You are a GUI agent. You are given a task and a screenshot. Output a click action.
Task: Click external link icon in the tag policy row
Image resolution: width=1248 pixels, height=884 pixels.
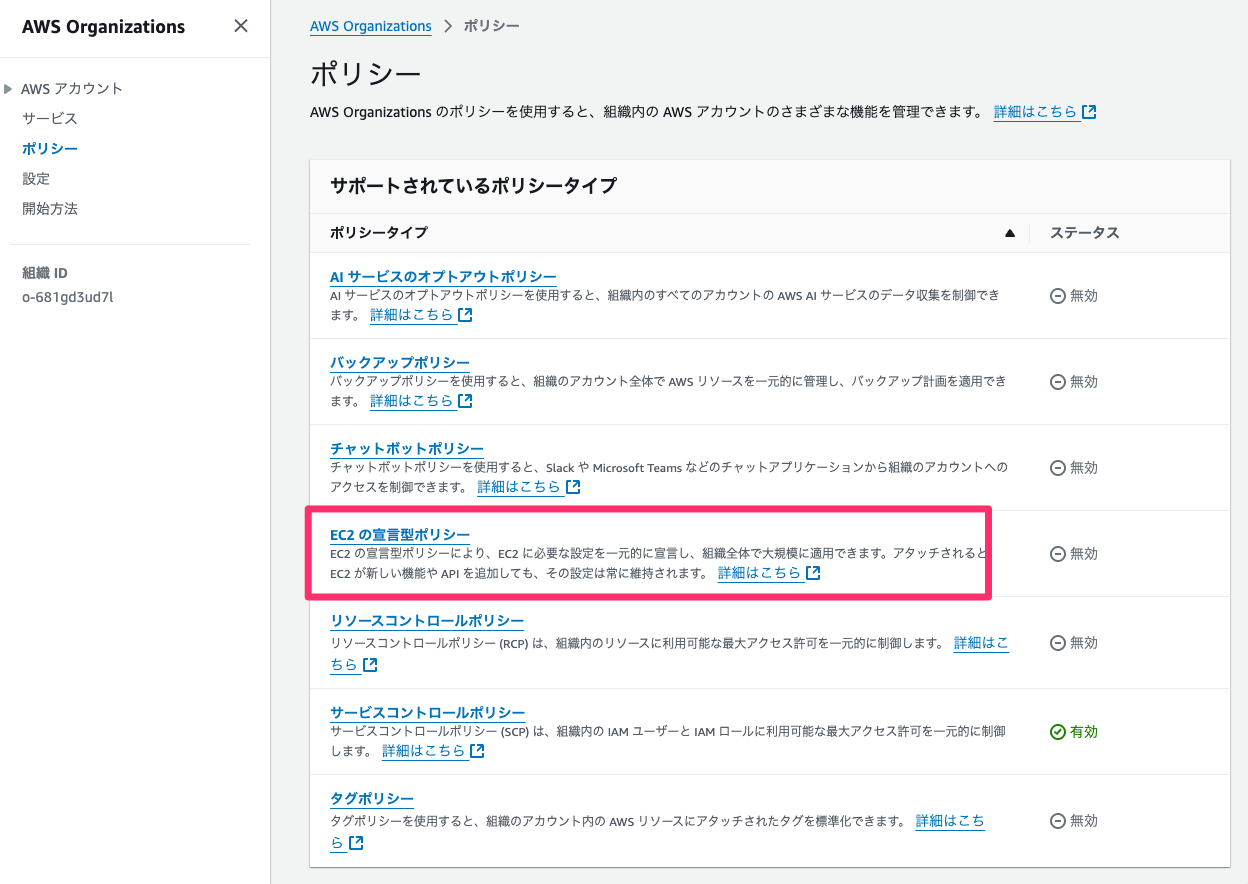356,842
